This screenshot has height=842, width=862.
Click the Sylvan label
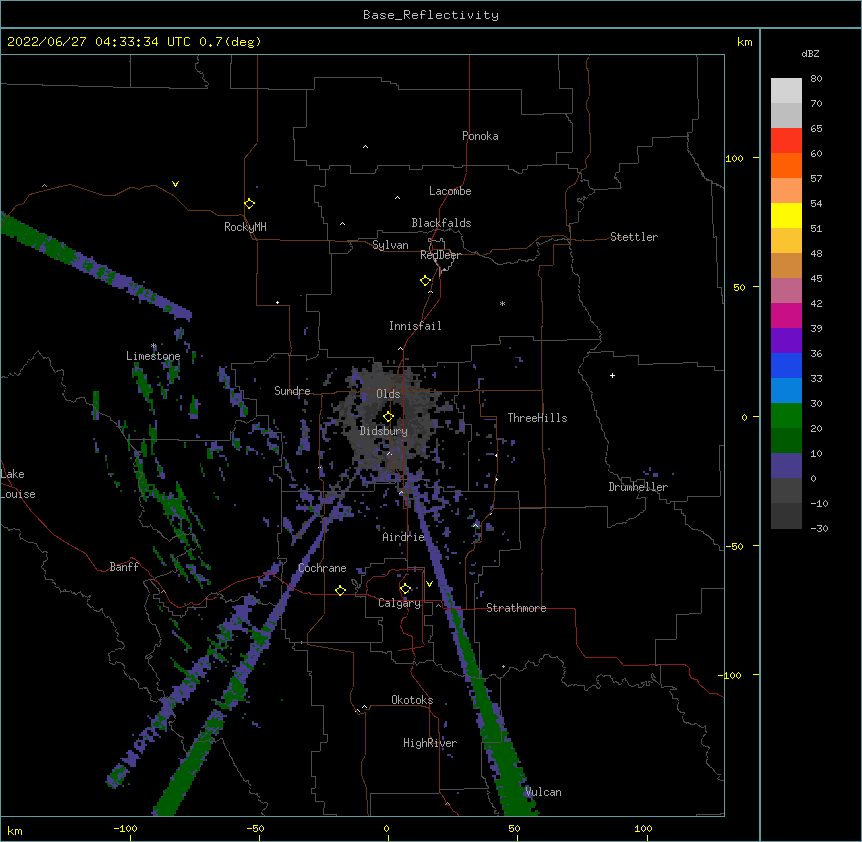click(x=390, y=245)
